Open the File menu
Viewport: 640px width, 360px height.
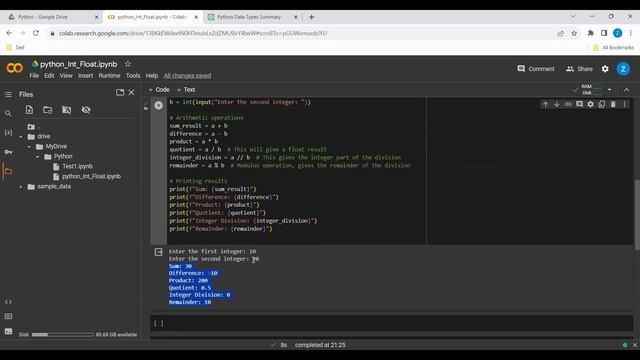click(x=34, y=76)
